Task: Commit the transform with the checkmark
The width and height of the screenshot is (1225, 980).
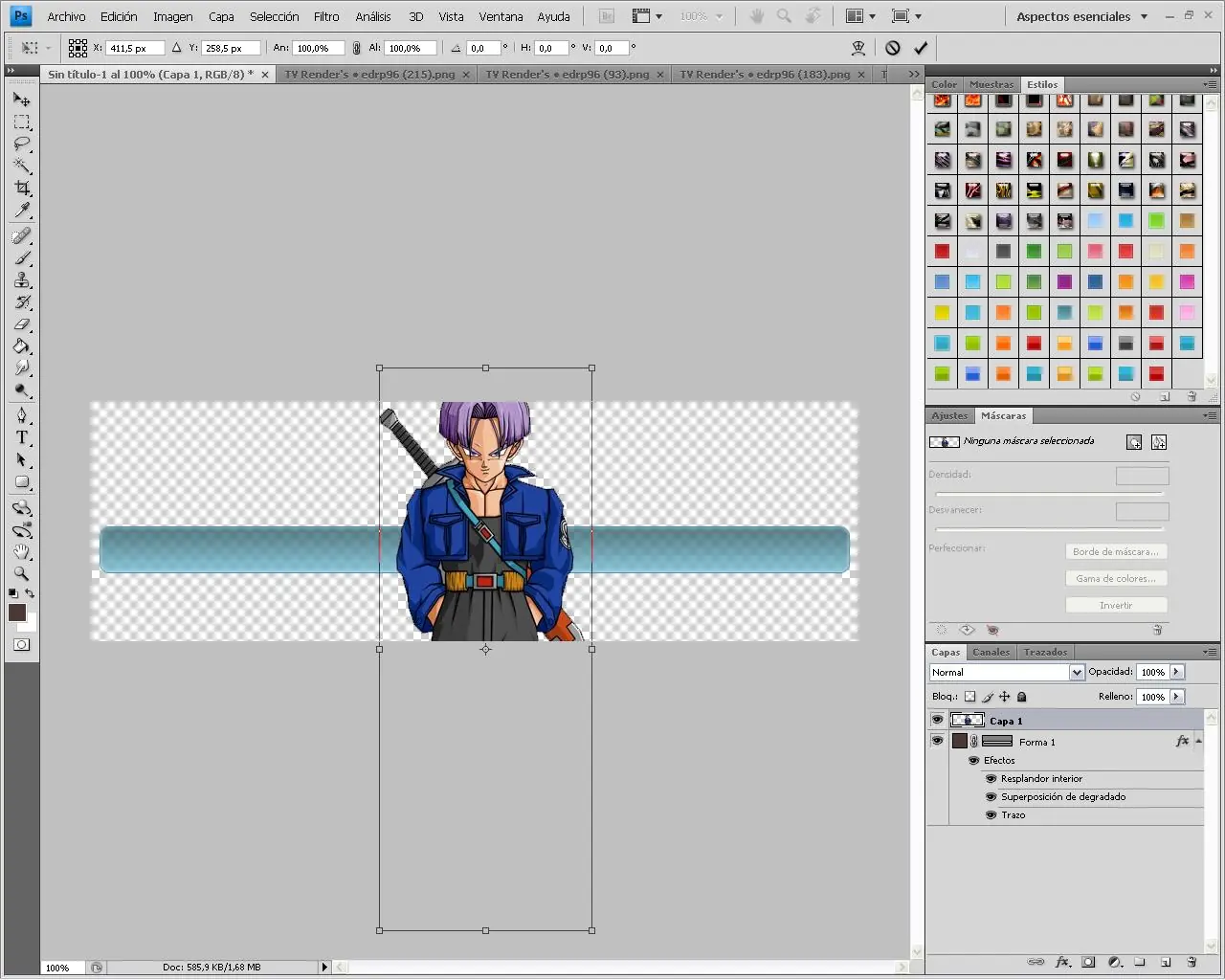Action: [921, 48]
